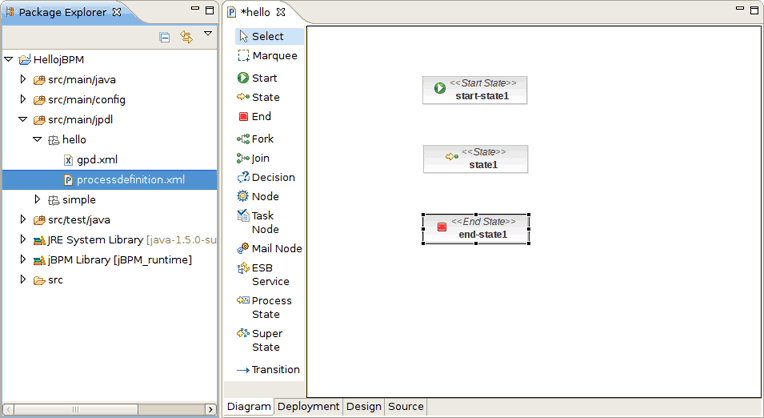Click the src/main/jpdl label
This screenshot has width=764, height=418.
pos(80,120)
